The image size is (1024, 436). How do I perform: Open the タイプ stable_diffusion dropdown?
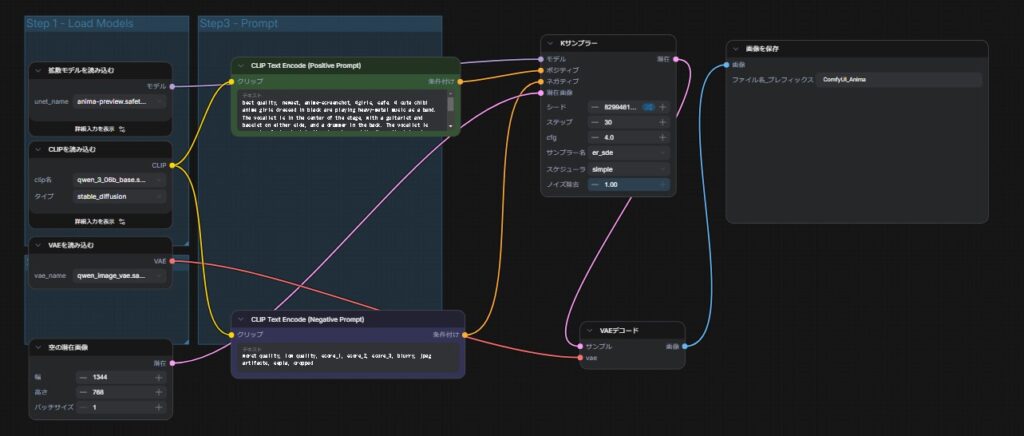[x=122, y=197]
